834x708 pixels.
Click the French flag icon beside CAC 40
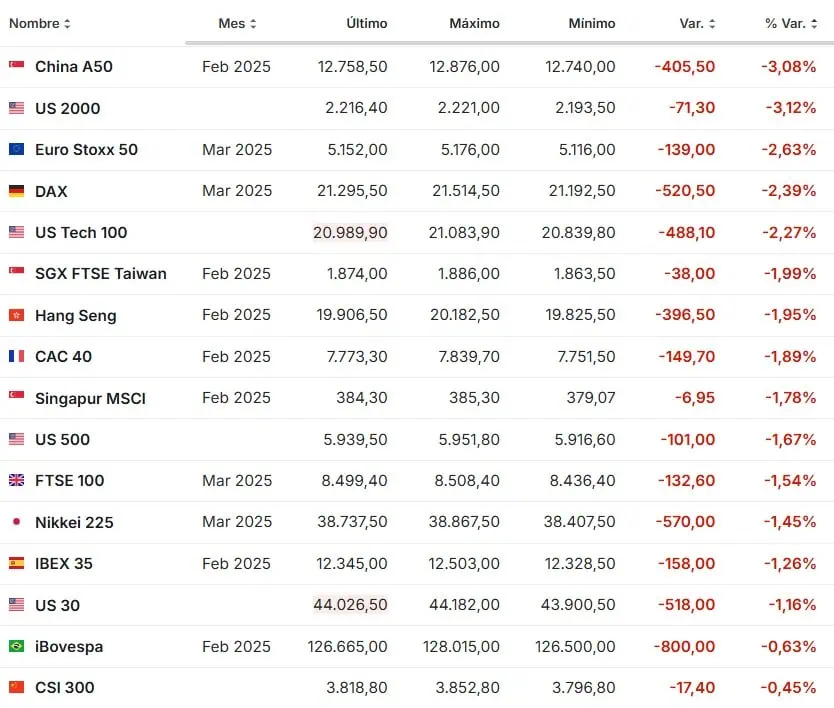click(16, 356)
